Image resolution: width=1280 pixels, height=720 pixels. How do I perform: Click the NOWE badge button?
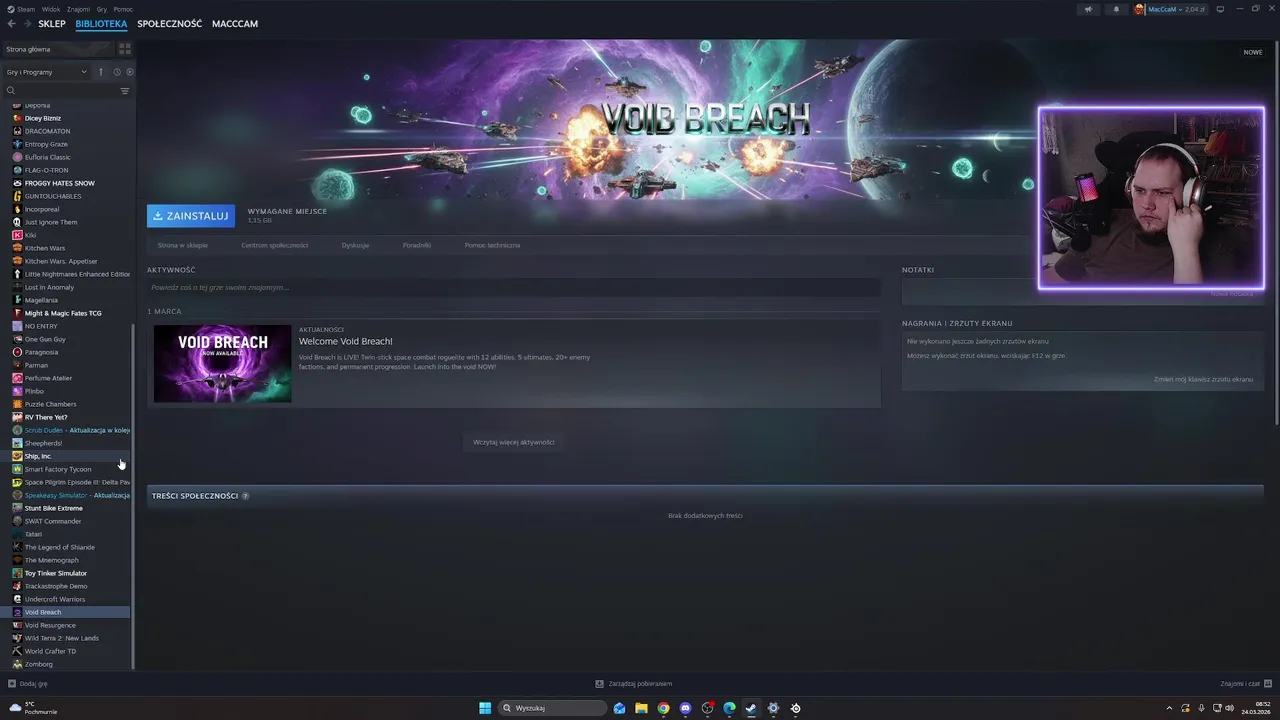tap(1253, 52)
